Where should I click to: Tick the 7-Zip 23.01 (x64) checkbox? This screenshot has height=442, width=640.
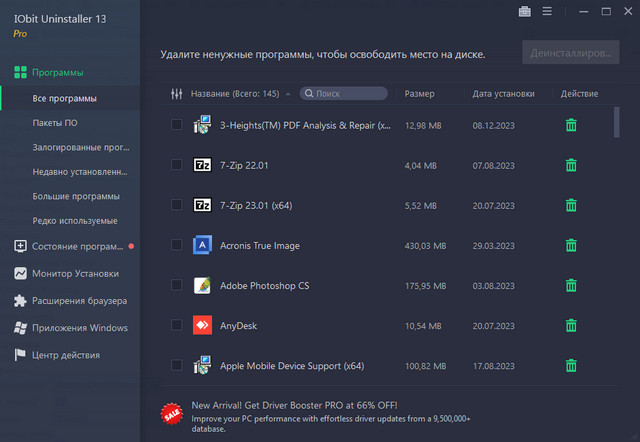pos(177,205)
